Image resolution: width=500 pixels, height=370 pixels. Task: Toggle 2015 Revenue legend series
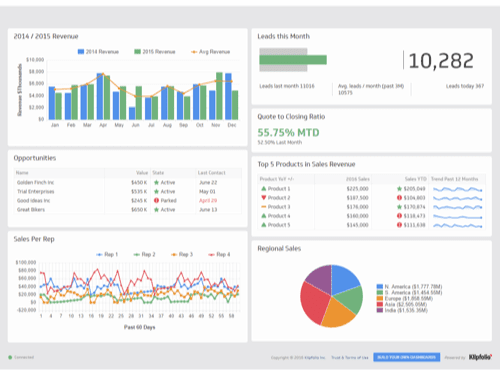coord(155,52)
